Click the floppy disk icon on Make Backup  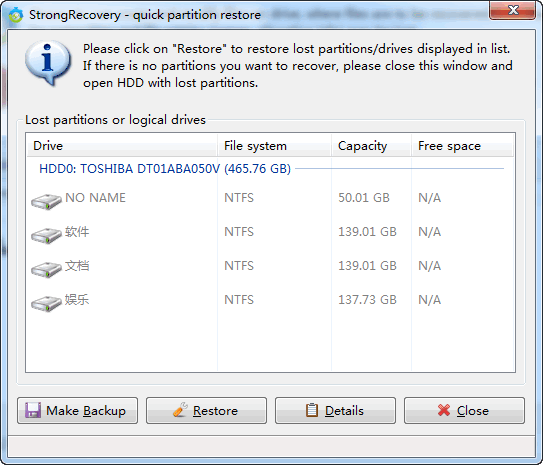tap(33, 410)
